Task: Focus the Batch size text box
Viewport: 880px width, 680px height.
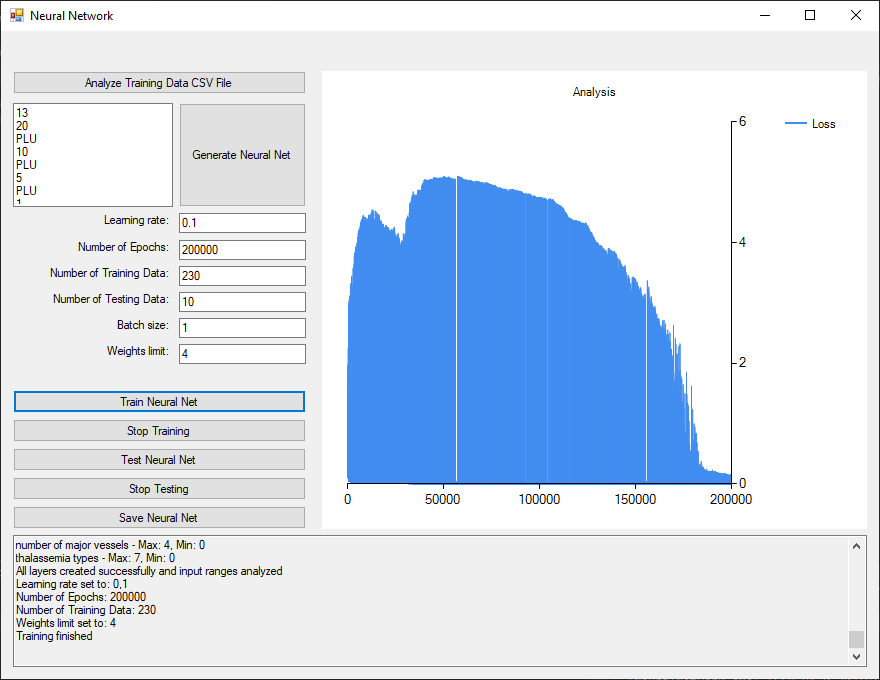Action: [242, 327]
